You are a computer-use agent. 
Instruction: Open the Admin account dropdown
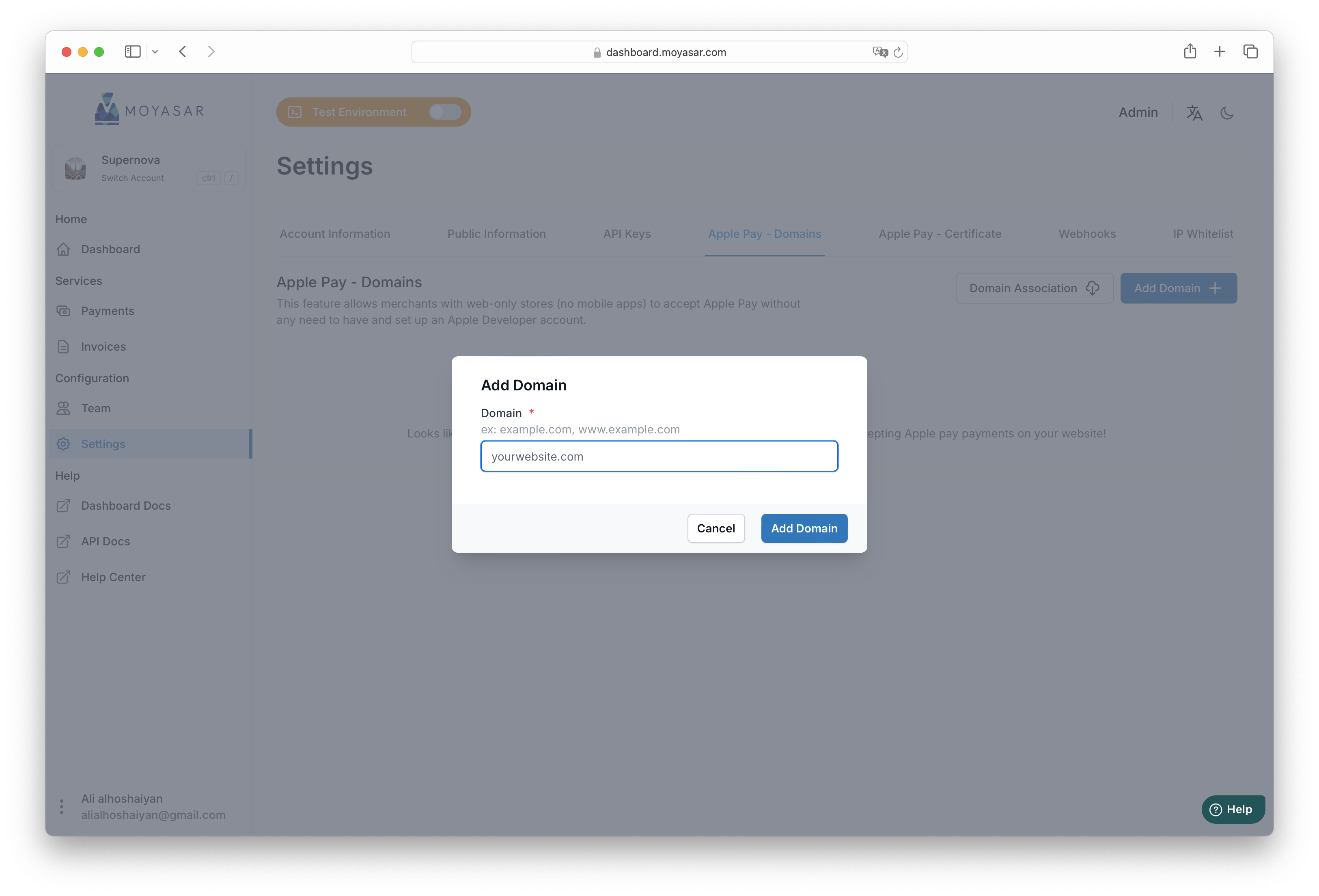tap(1138, 112)
